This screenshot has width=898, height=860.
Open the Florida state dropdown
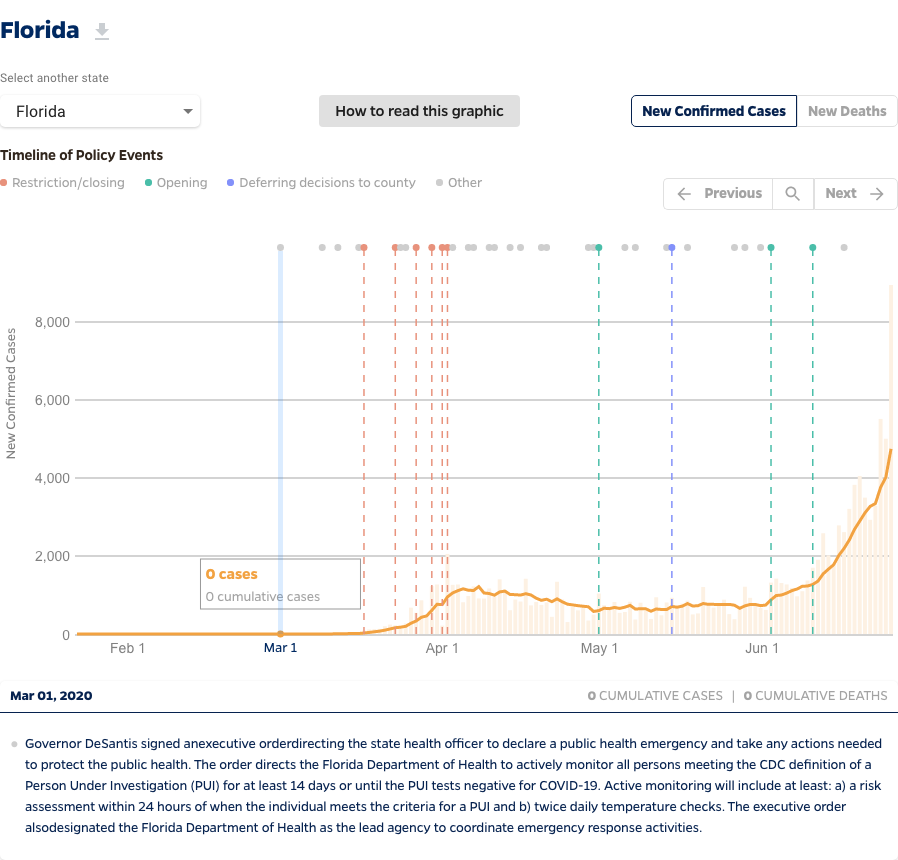[100, 112]
